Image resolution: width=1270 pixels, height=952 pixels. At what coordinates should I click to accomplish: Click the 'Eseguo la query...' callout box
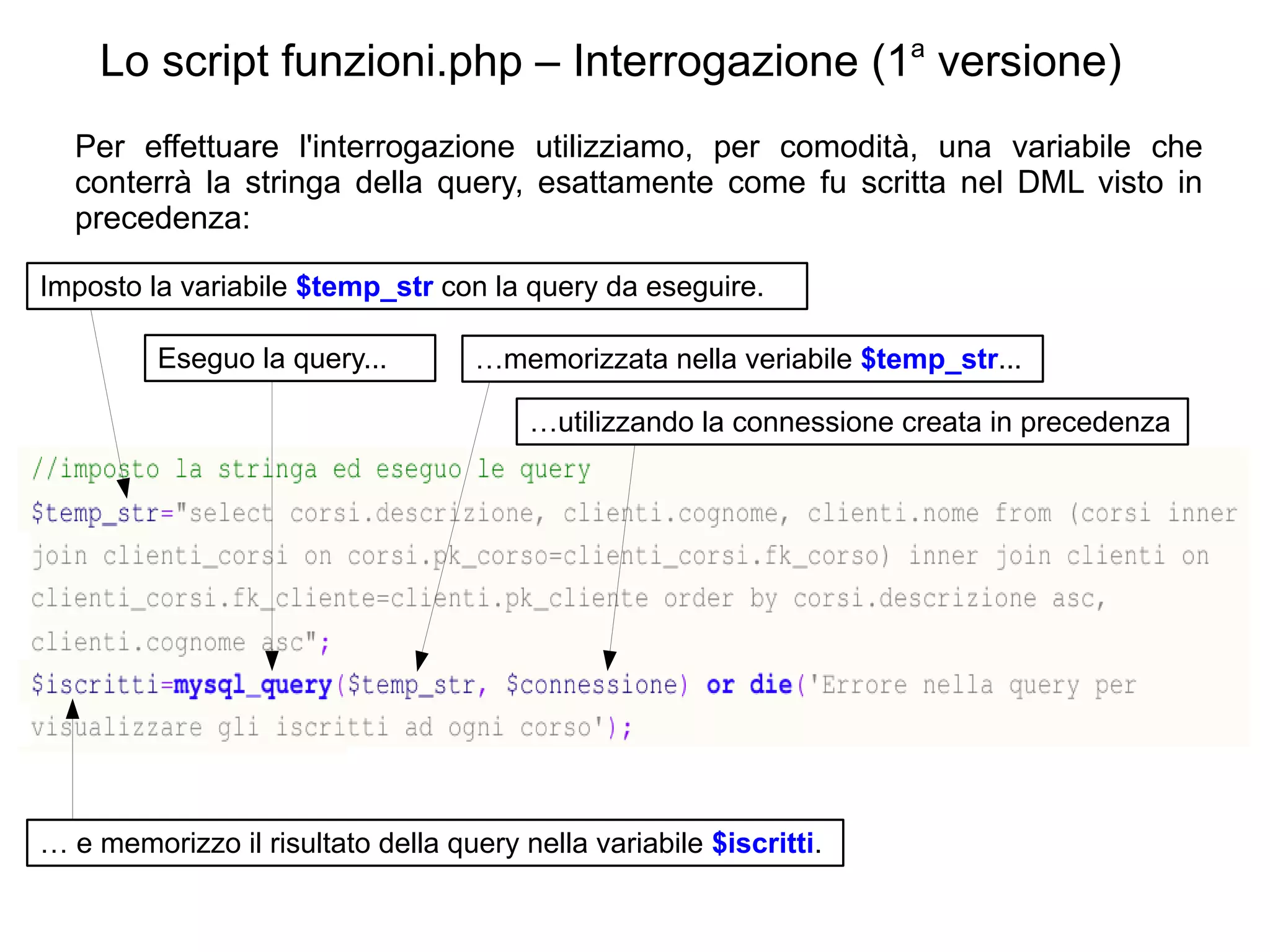pos(290,358)
